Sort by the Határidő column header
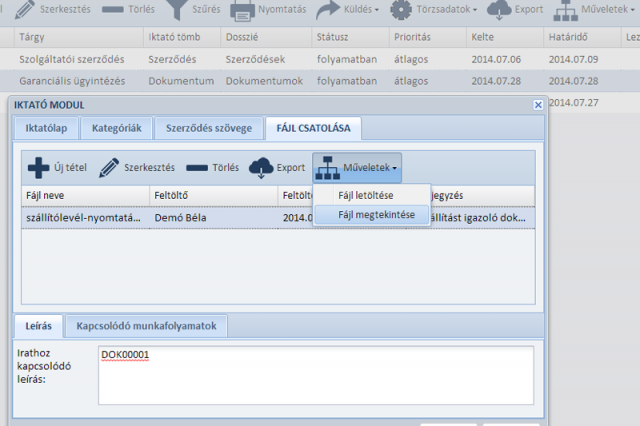640x426 pixels. (582, 37)
